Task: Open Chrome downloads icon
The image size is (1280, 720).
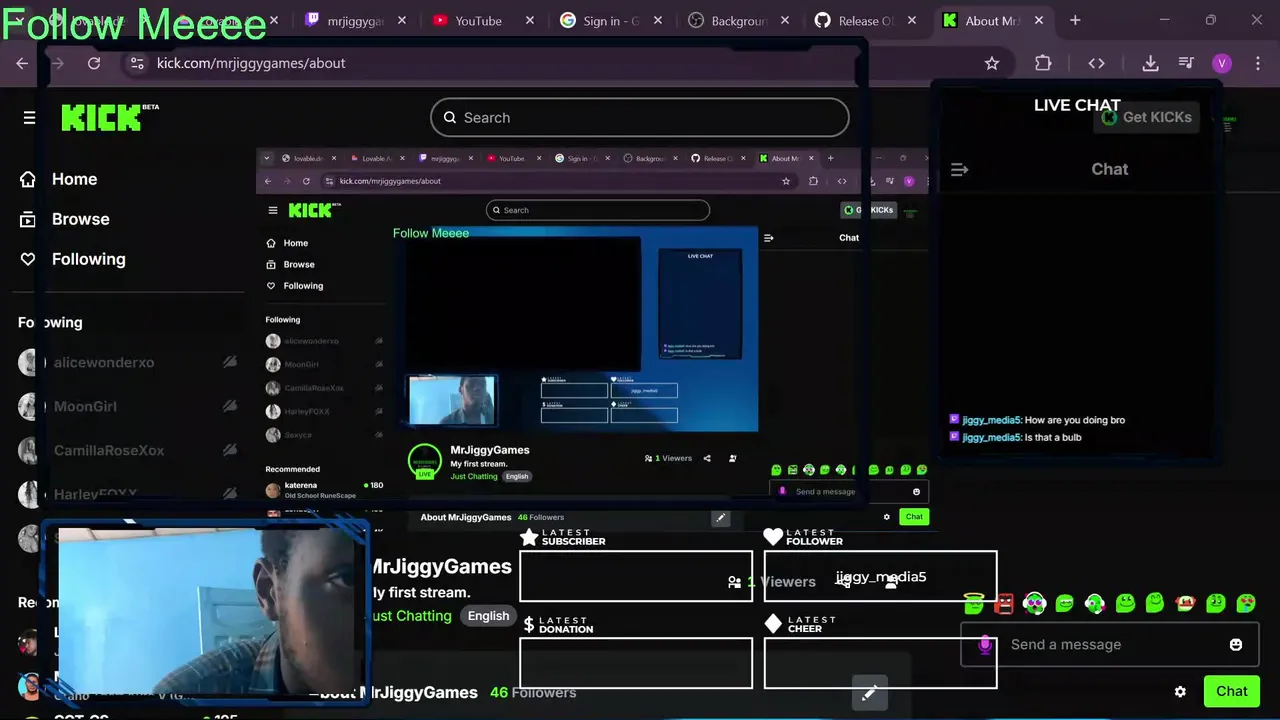Action: [1150, 63]
